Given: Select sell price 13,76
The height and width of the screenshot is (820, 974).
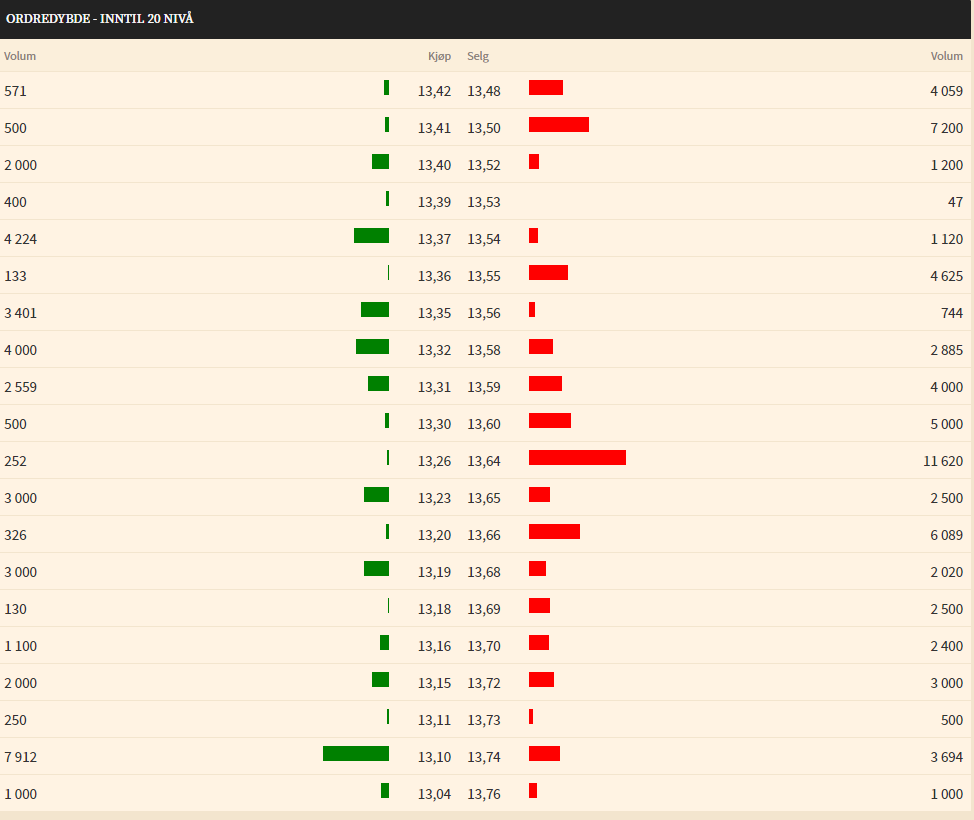Looking at the screenshot, I should pos(484,794).
